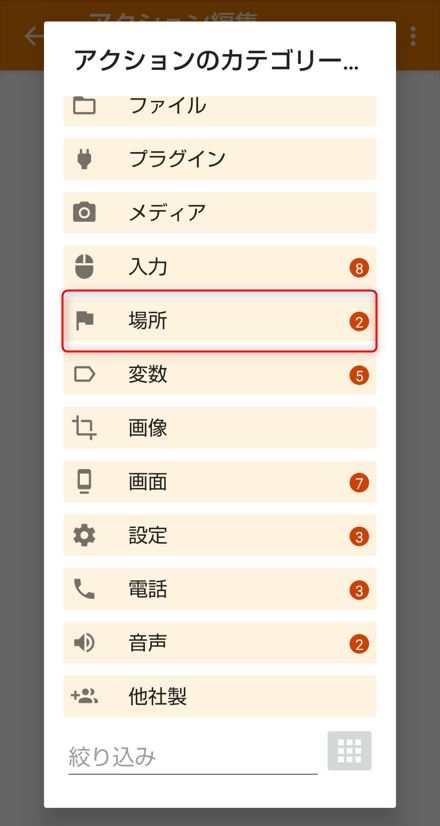The image size is (440, 826).
Task: Open the three-dot overflow menu
Action: [413, 36]
